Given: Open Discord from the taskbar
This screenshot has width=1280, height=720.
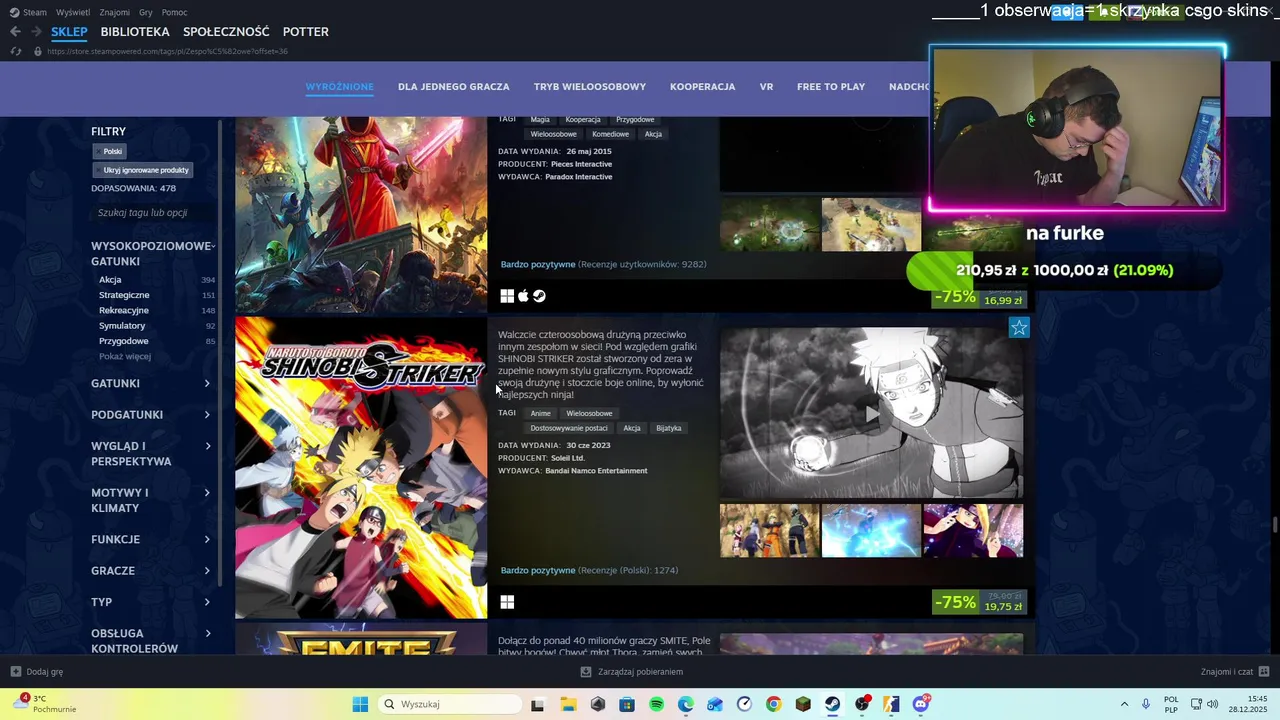Looking at the screenshot, I should point(921,704).
